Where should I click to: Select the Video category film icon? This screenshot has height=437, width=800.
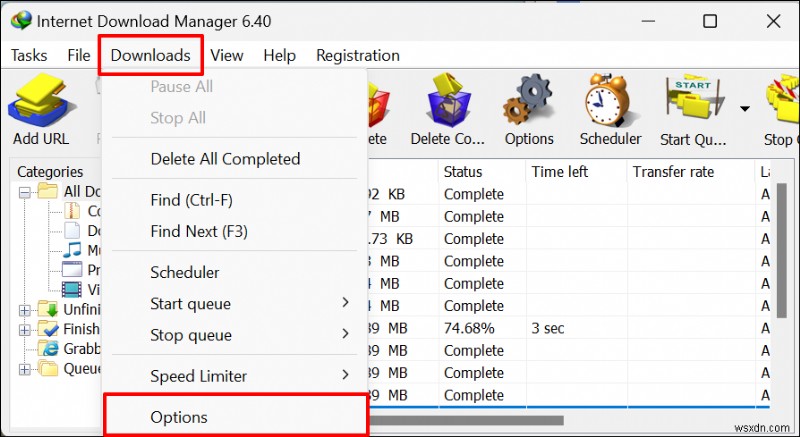(x=72, y=289)
